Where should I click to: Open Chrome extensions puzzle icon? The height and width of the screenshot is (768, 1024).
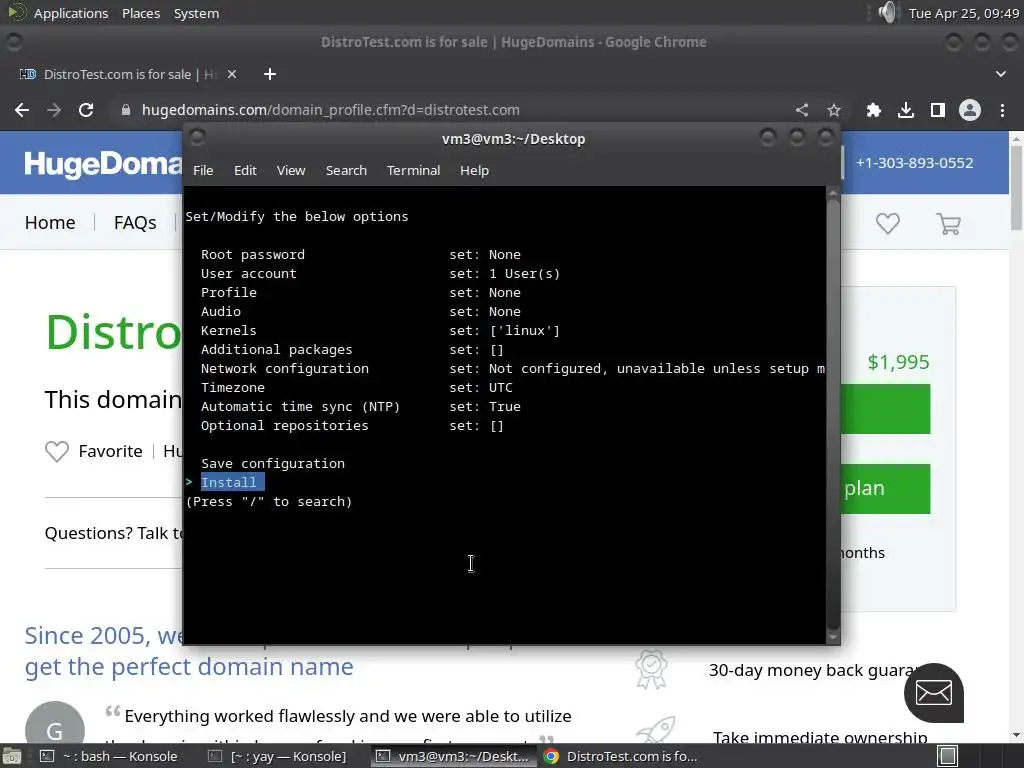point(873,110)
